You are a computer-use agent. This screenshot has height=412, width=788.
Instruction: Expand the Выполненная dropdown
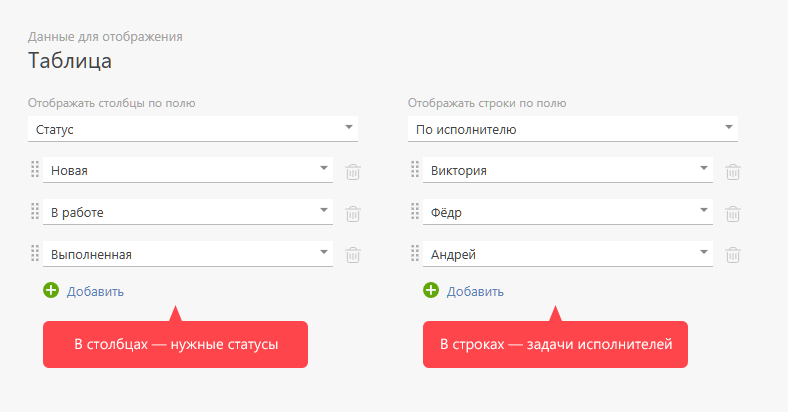tap(188, 254)
